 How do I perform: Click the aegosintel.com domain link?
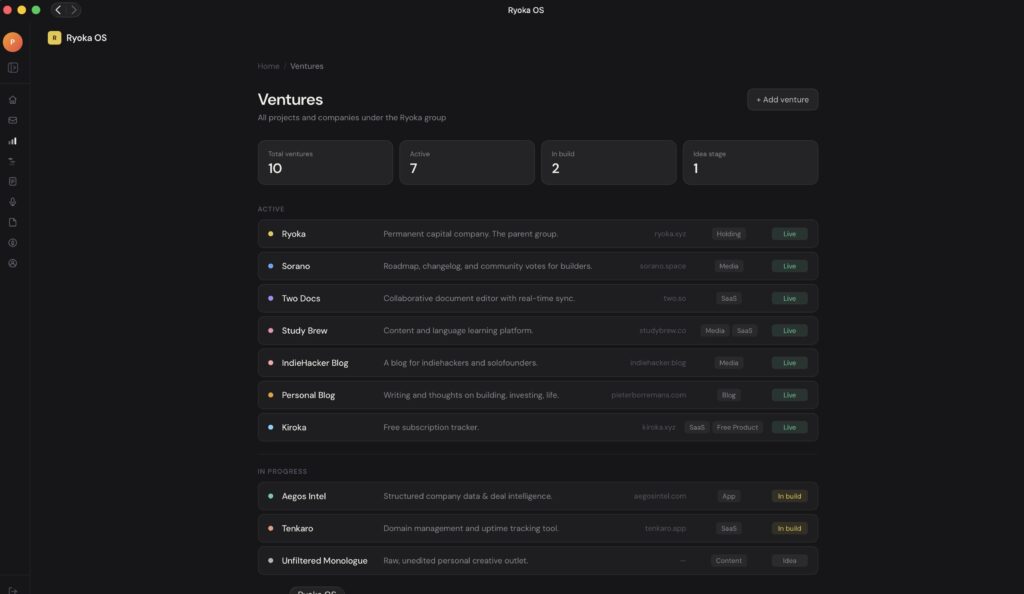tap(660, 496)
